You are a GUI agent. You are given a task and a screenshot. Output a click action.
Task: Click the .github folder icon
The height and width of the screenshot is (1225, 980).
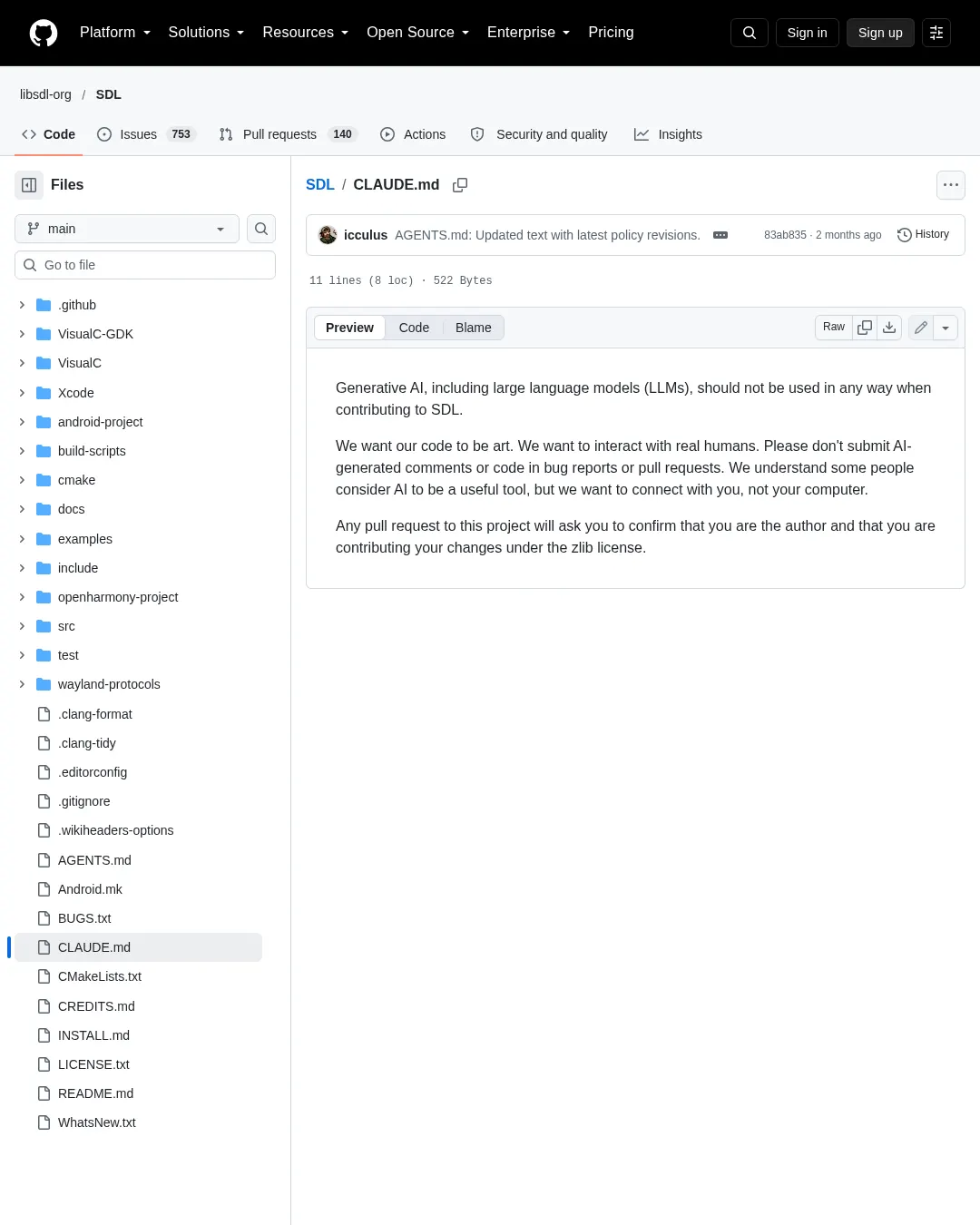(44, 305)
